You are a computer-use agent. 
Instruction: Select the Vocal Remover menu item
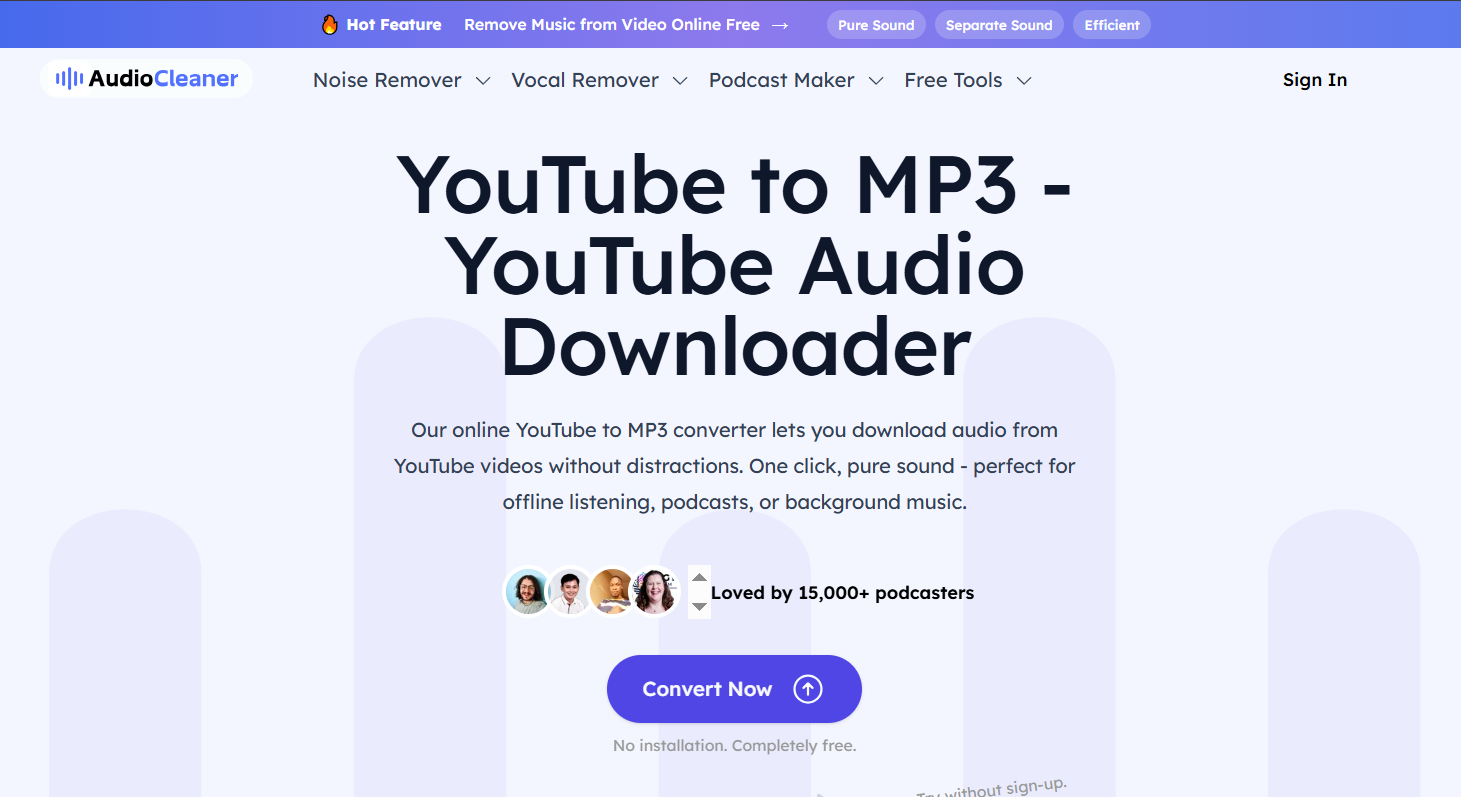pos(585,80)
